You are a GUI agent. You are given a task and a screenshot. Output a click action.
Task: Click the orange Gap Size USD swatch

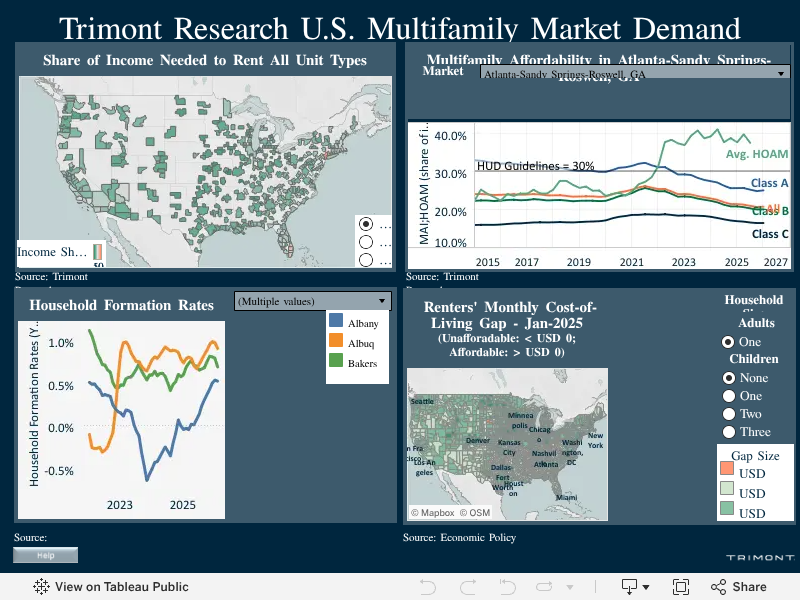(727, 468)
